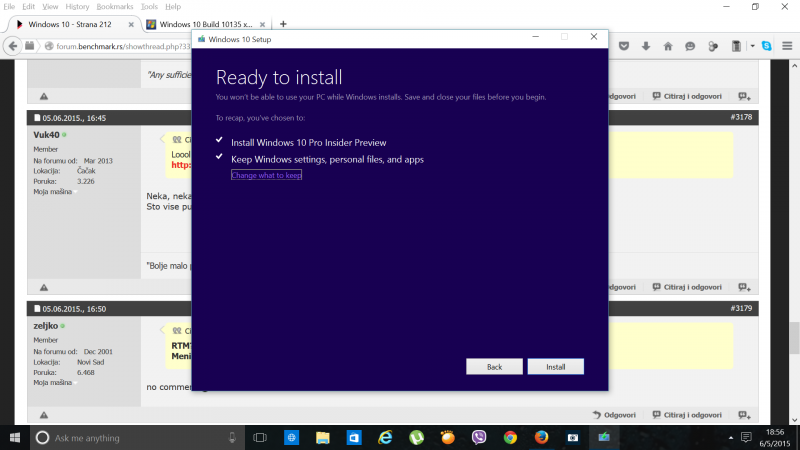Open the Tools menu

(x=149, y=7)
